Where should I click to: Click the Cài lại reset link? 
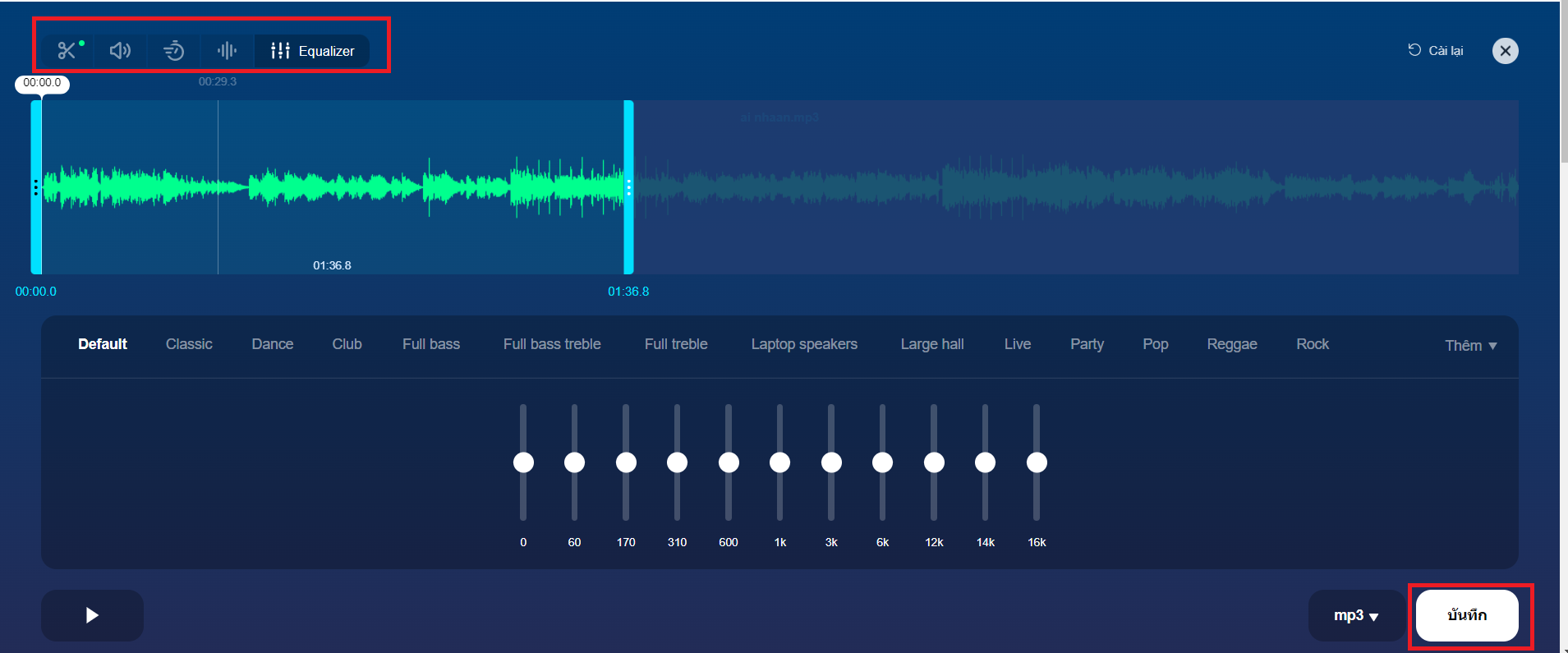[1436, 51]
